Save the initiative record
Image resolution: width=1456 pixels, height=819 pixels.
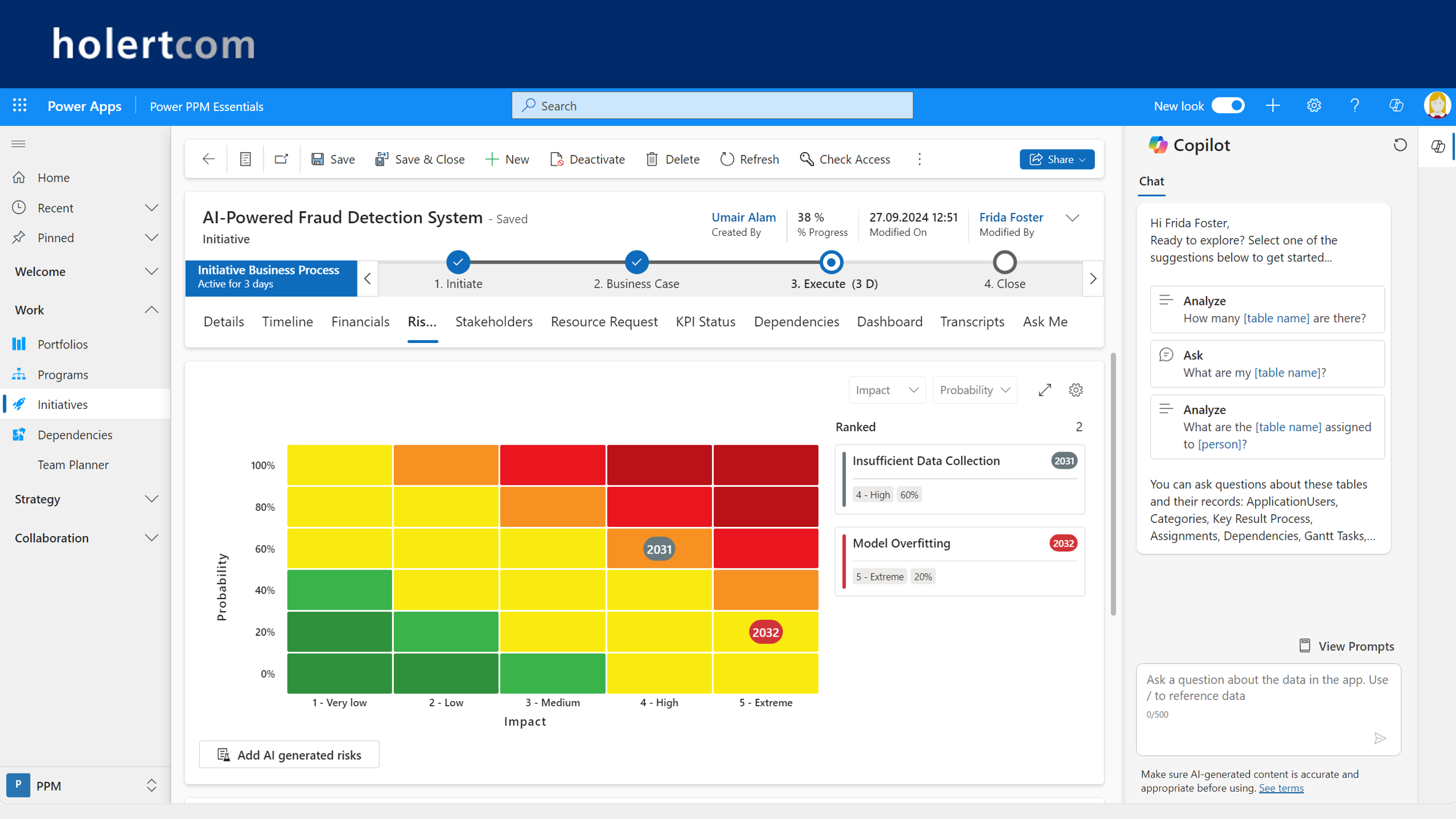333,159
